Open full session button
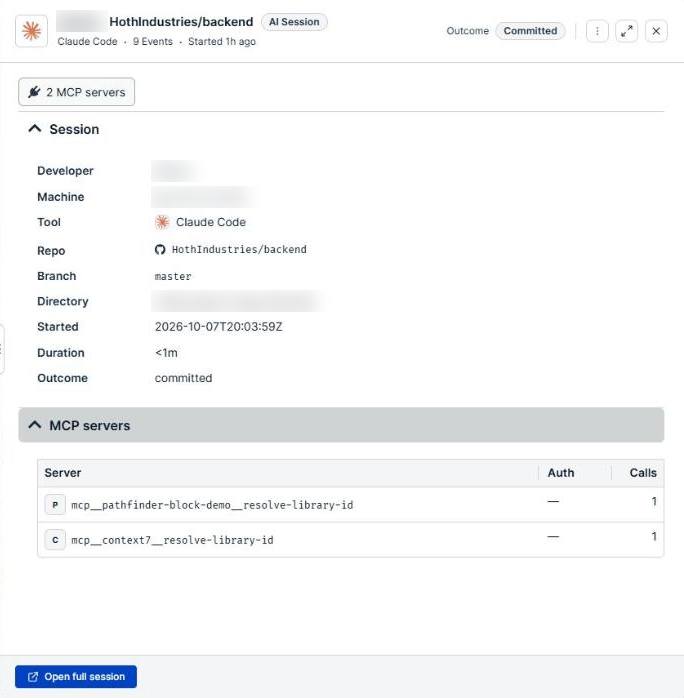 [x=76, y=677]
